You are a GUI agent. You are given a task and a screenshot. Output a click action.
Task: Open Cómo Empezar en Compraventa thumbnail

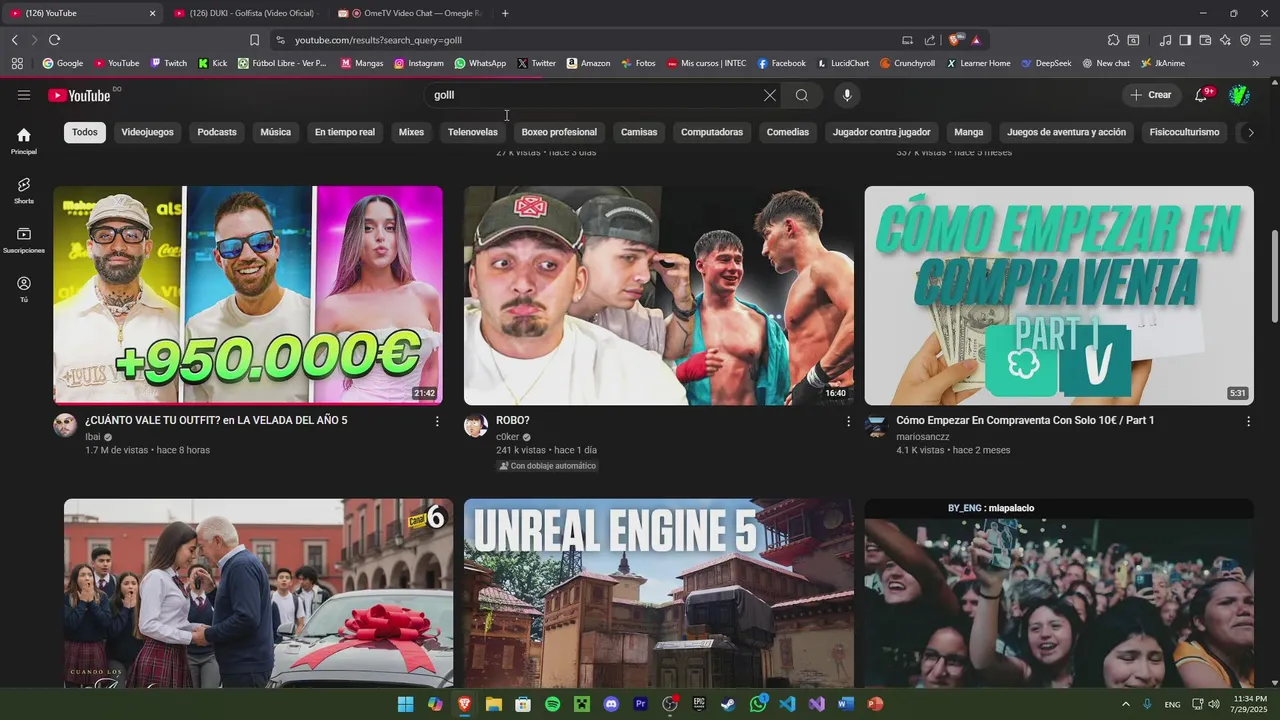coord(1059,295)
